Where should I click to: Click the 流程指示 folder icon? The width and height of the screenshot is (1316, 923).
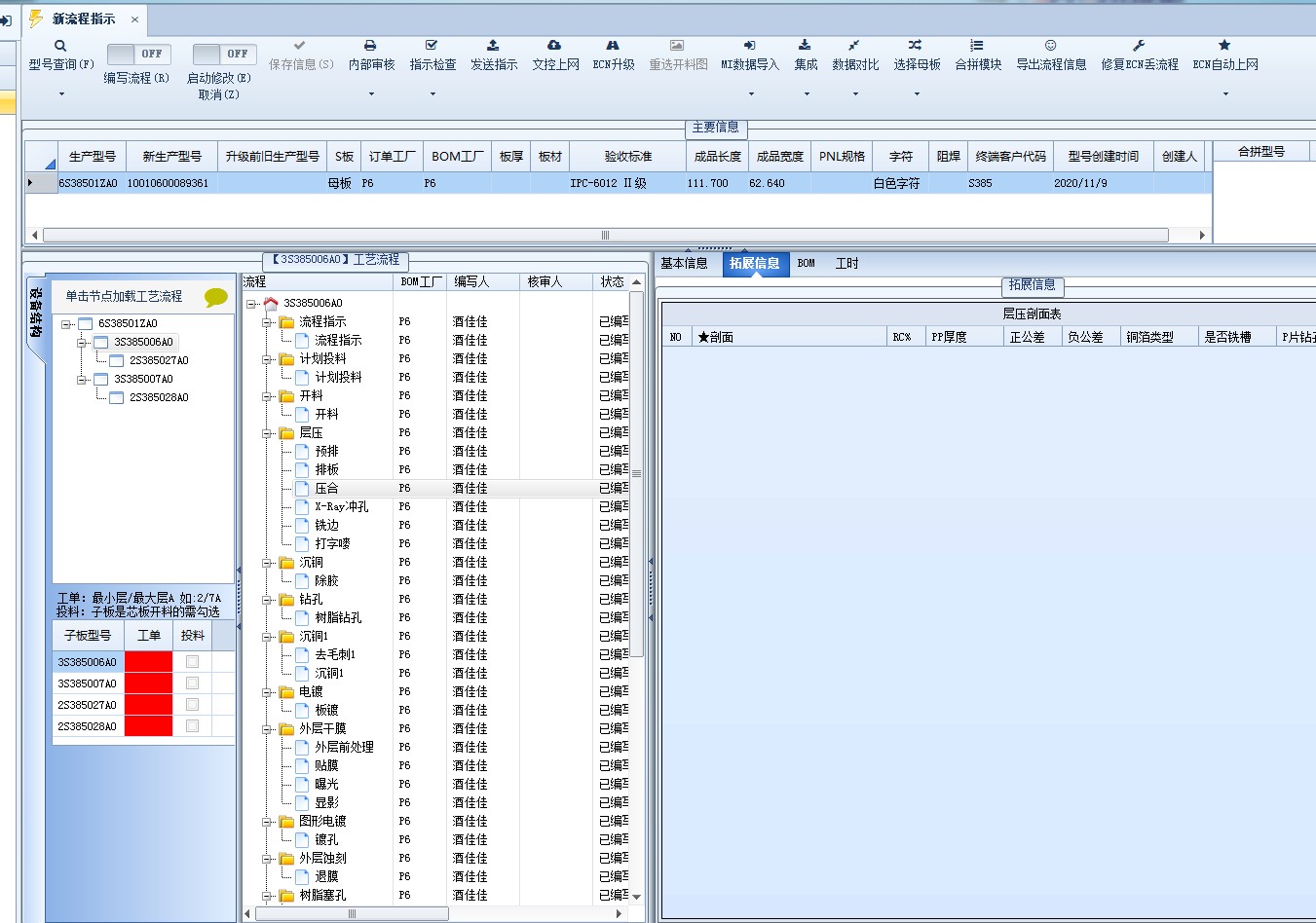pyautogui.click(x=286, y=321)
